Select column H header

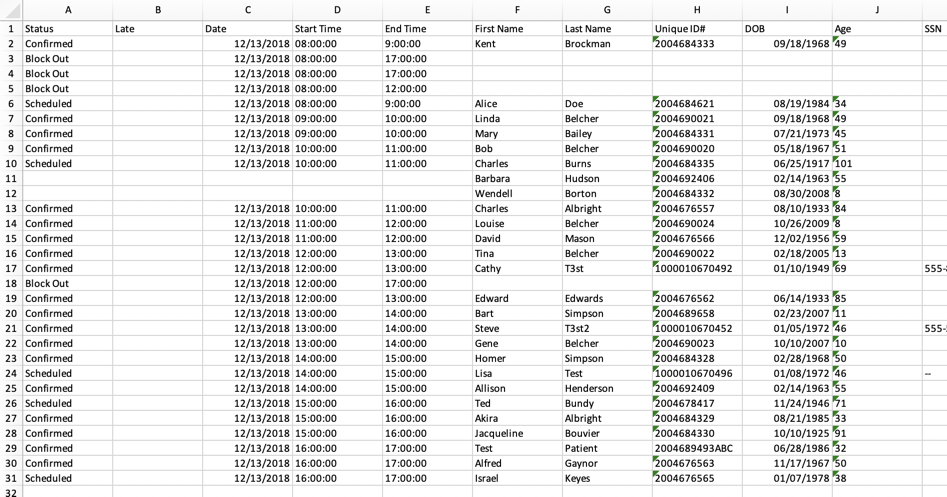coord(696,10)
